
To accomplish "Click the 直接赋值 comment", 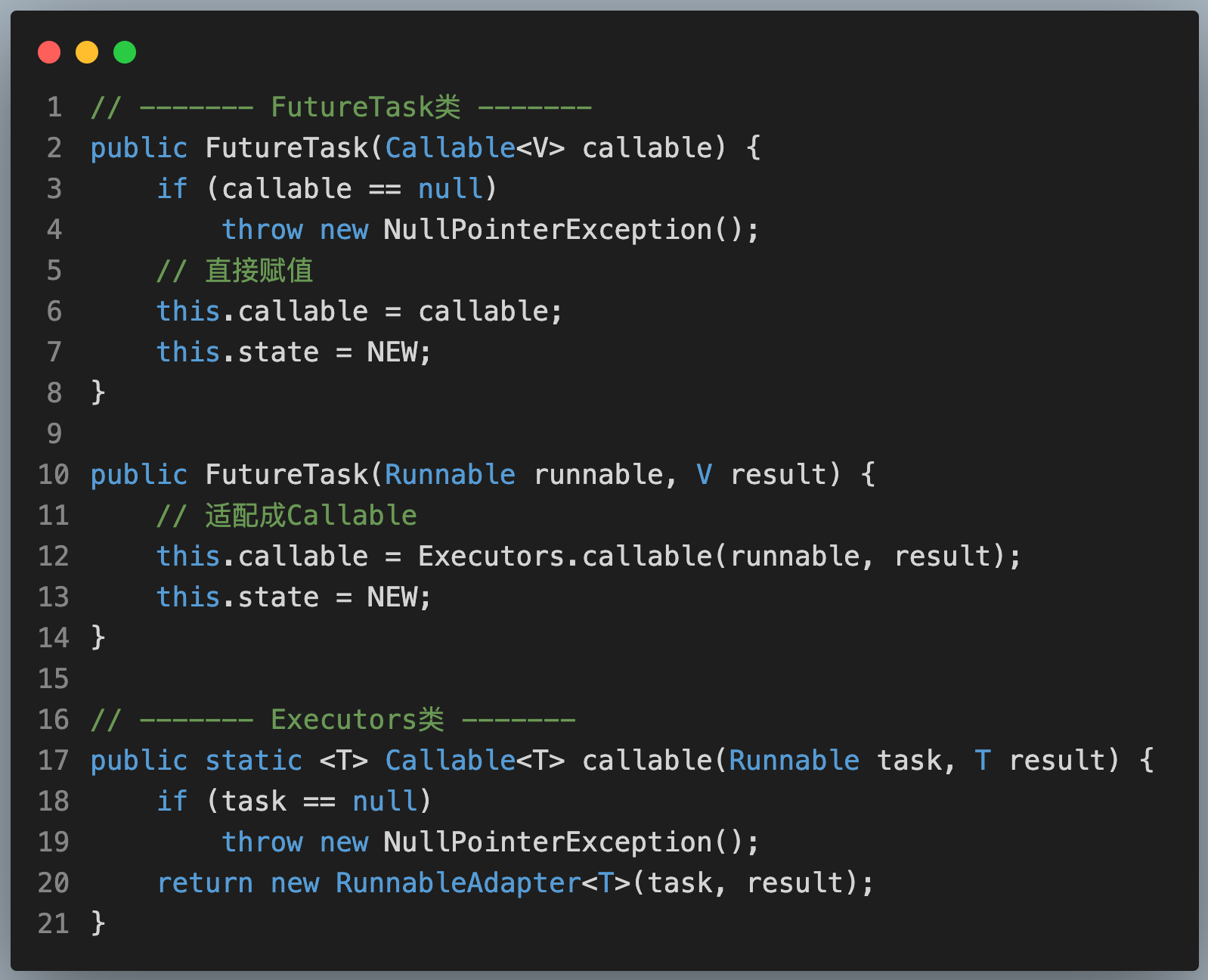I will pos(259,271).
